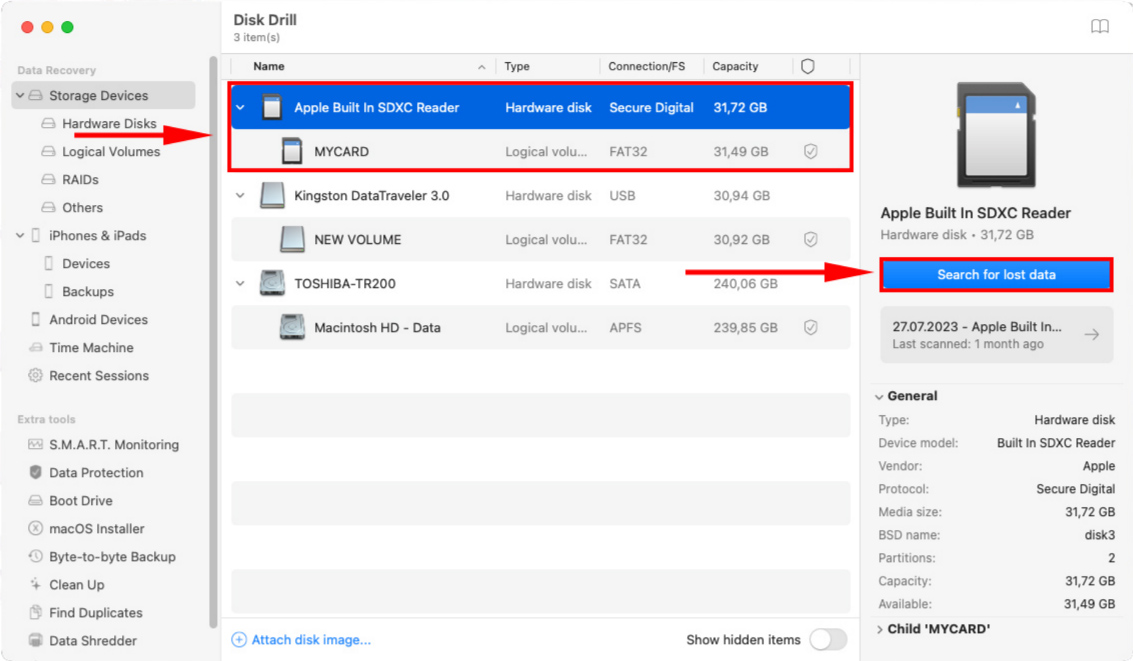Click the Data Protection shield icon in sidebar
Image resolution: width=1133 pixels, height=661 pixels.
[x=35, y=472]
